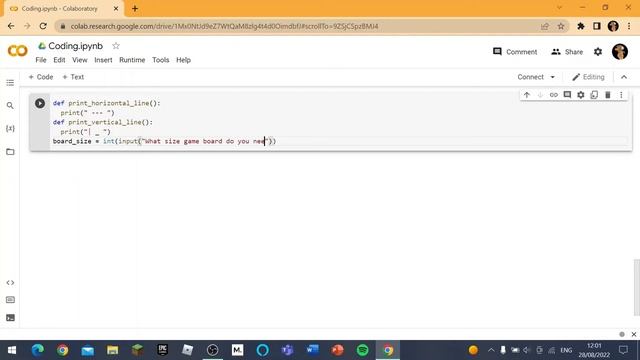
Task: Run the code cell
Action: 40,103
